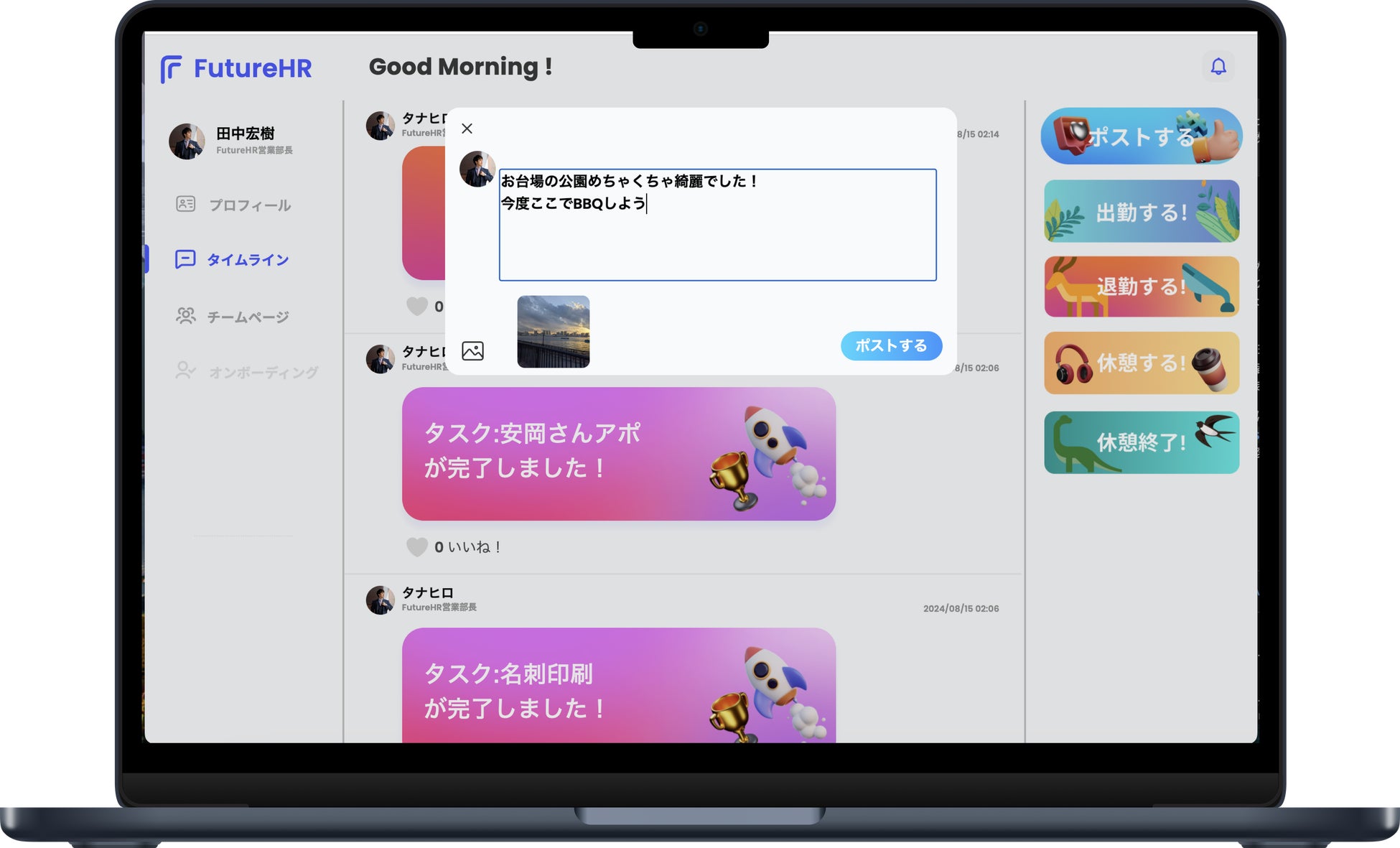Close the post compose dialog
This screenshot has width=1400, height=848.
tap(467, 129)
